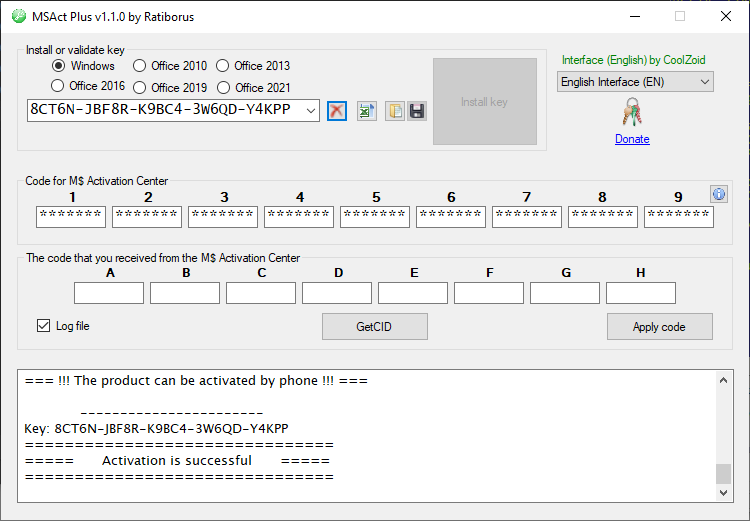Click confirmation field C
This screenshot has height=521, width=750.
(261, 293)
